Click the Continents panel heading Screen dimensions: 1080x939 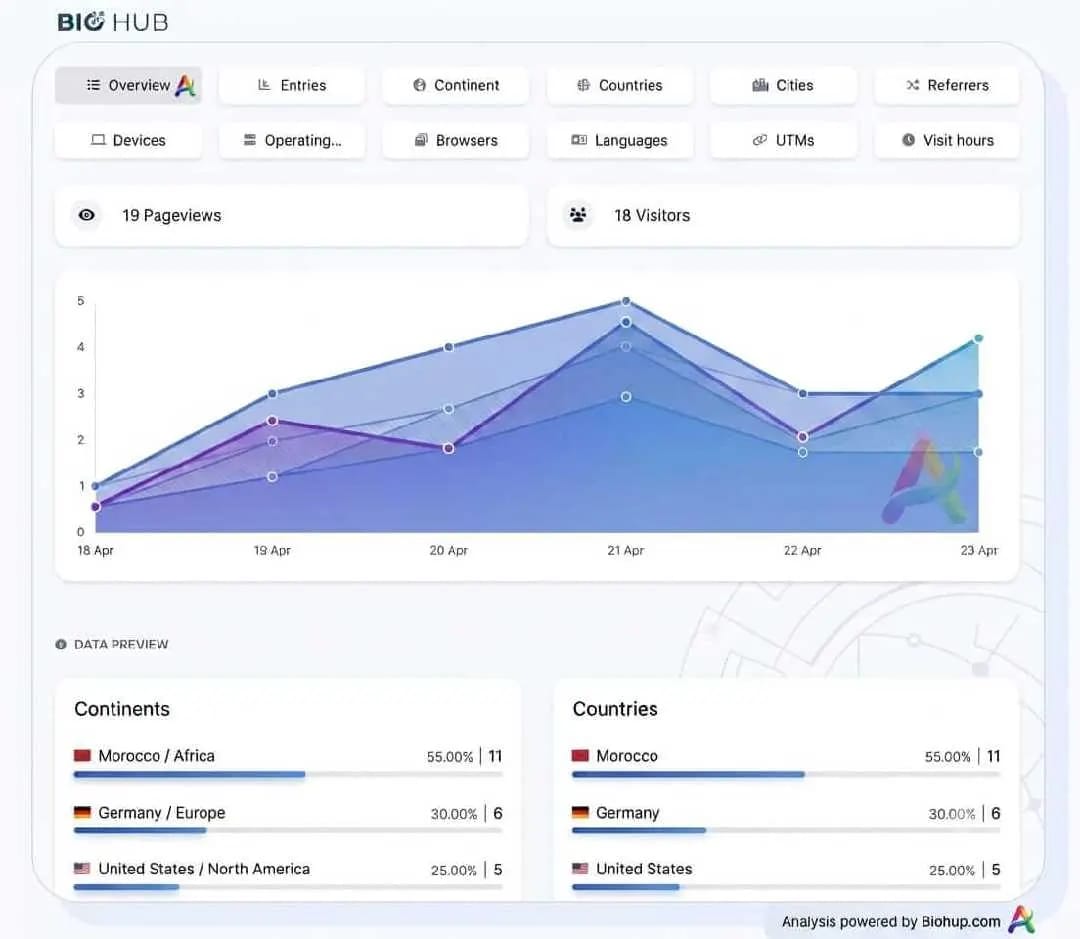click(122, 709)
